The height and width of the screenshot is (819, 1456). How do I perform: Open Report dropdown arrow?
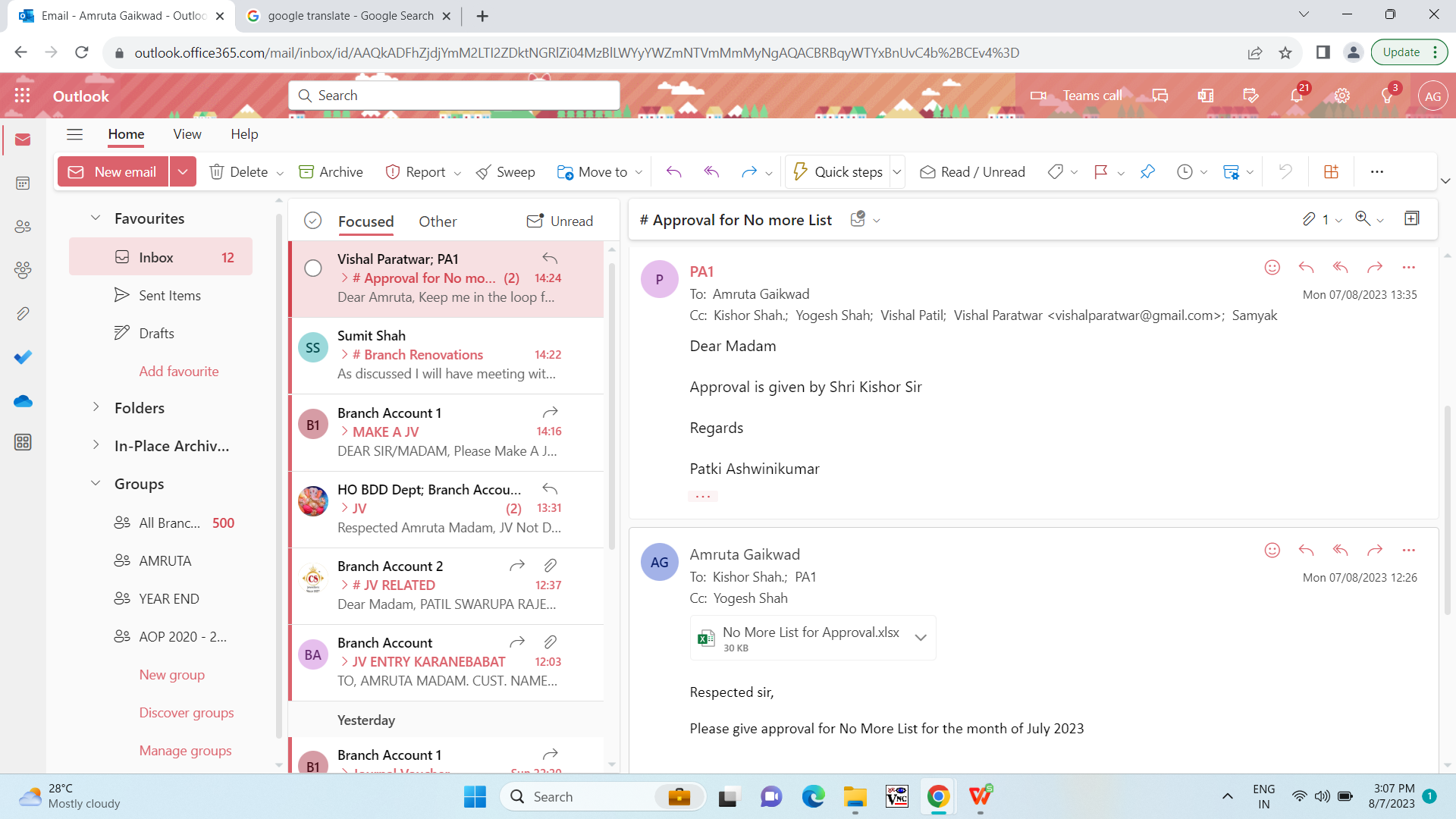pos(457,173)
